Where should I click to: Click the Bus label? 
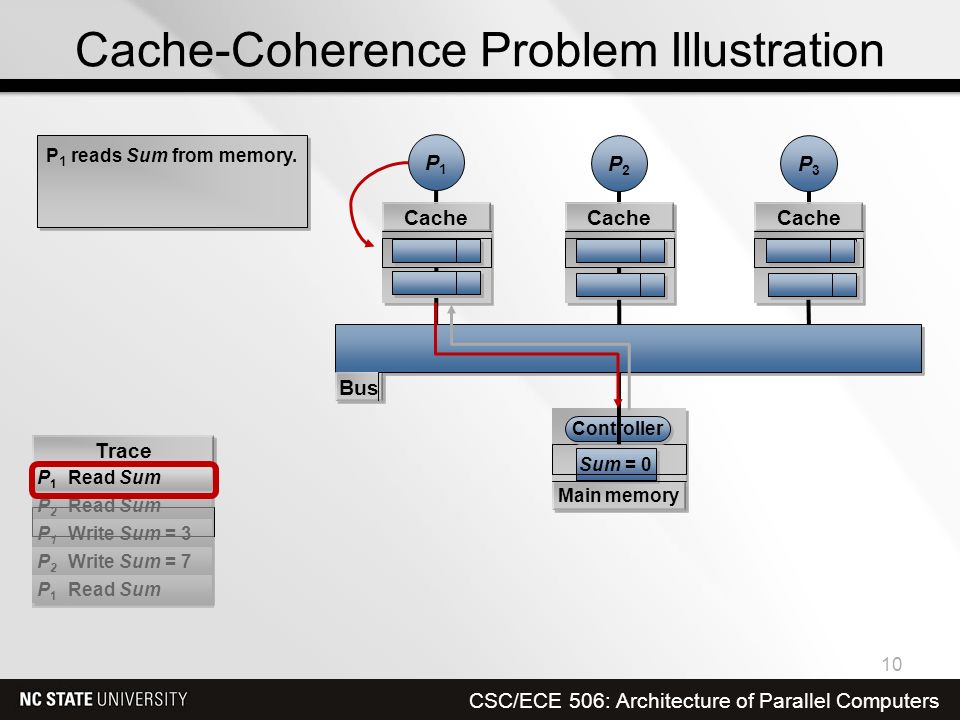point(358,388)
